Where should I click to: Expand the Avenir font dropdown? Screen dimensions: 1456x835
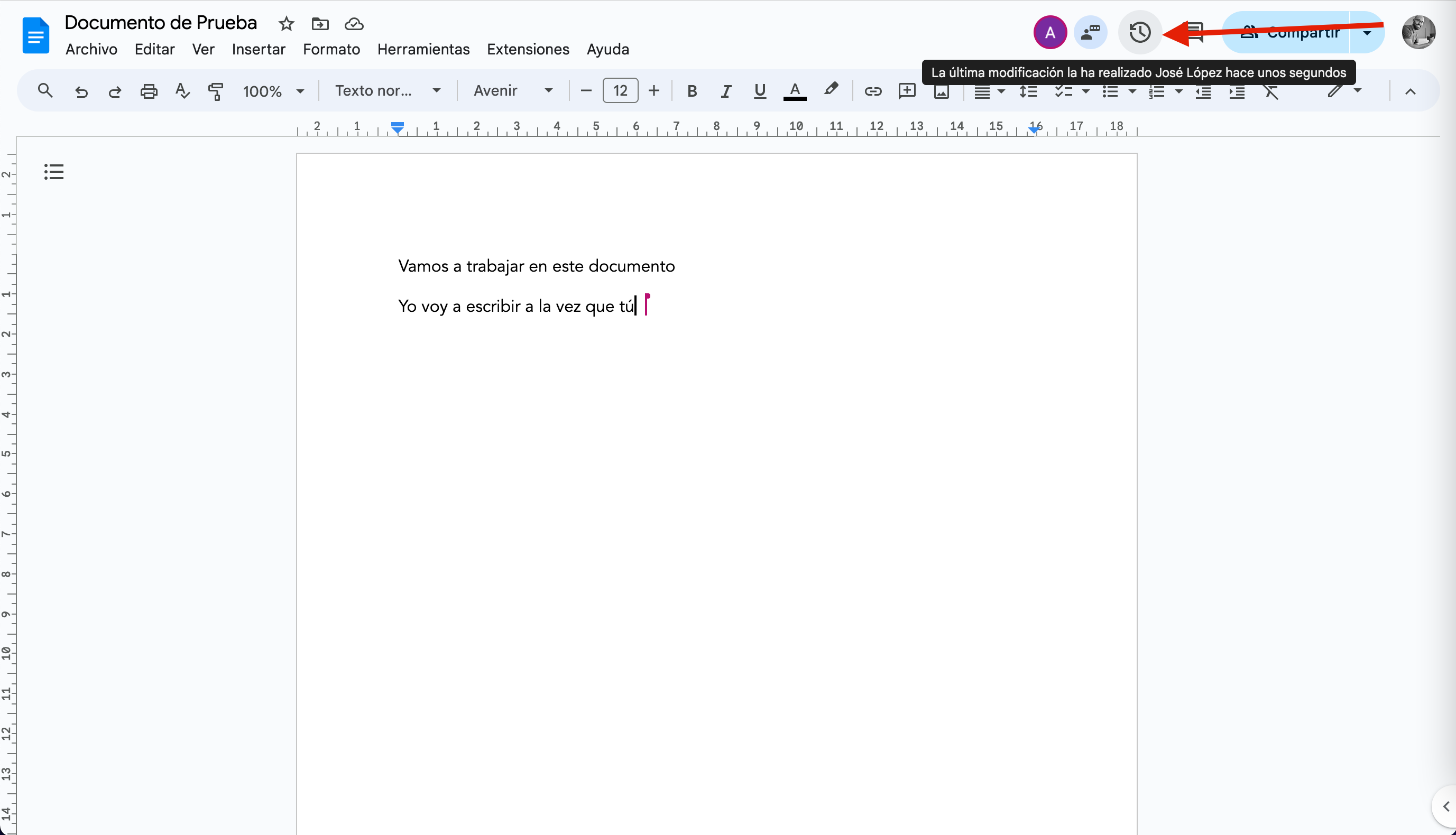(512, 90)
